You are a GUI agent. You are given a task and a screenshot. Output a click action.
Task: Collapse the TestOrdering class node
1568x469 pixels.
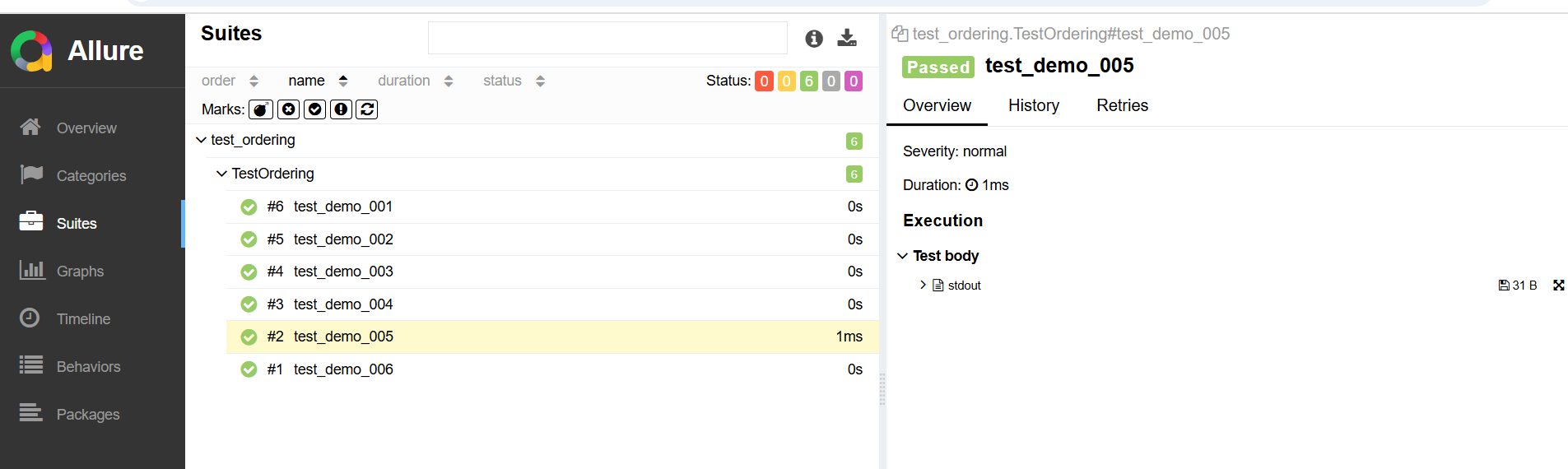click(221, 174)
